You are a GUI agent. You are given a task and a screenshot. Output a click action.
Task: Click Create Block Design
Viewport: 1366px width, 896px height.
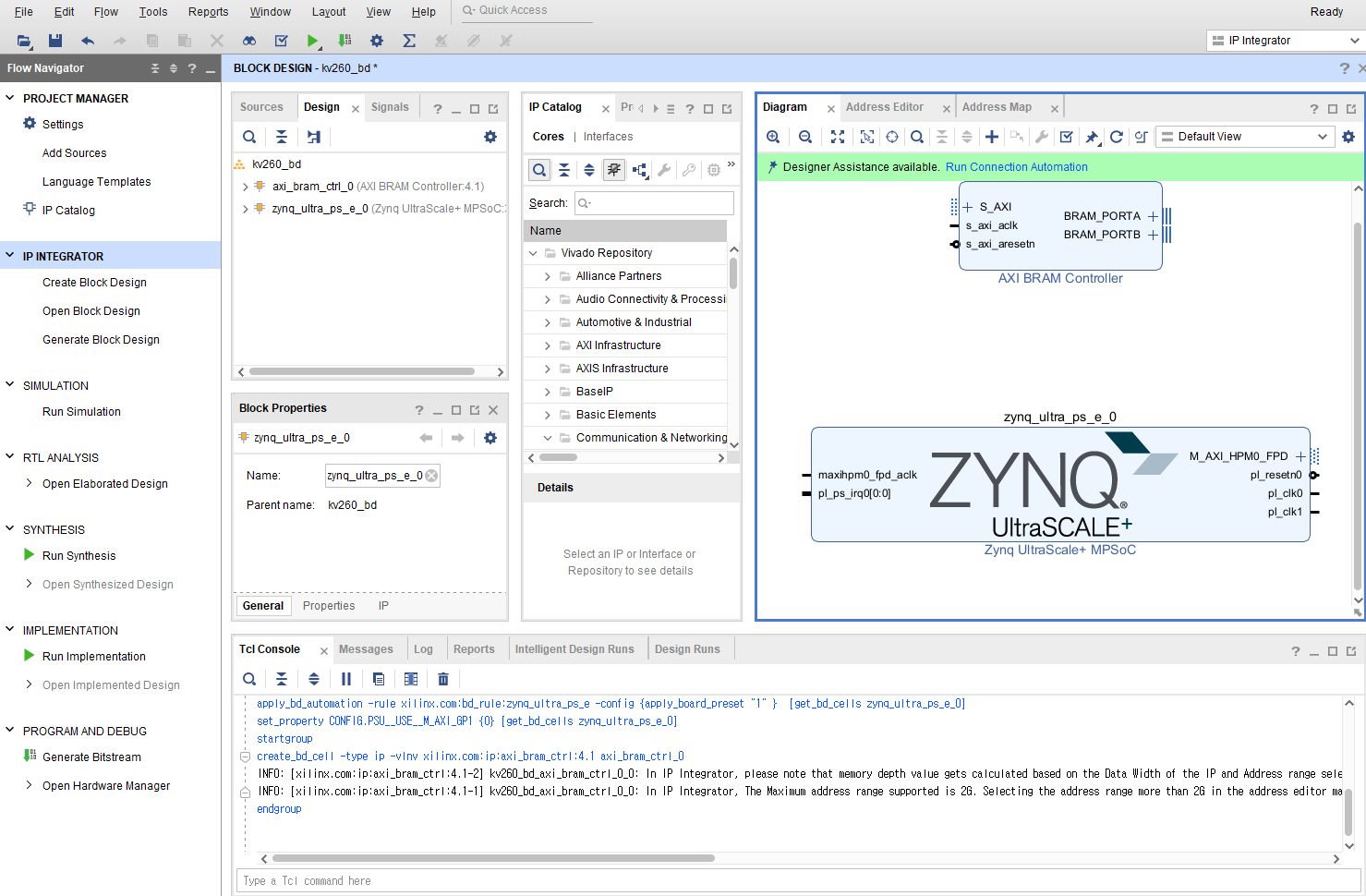pyautogui.click(x=94, y=283)
